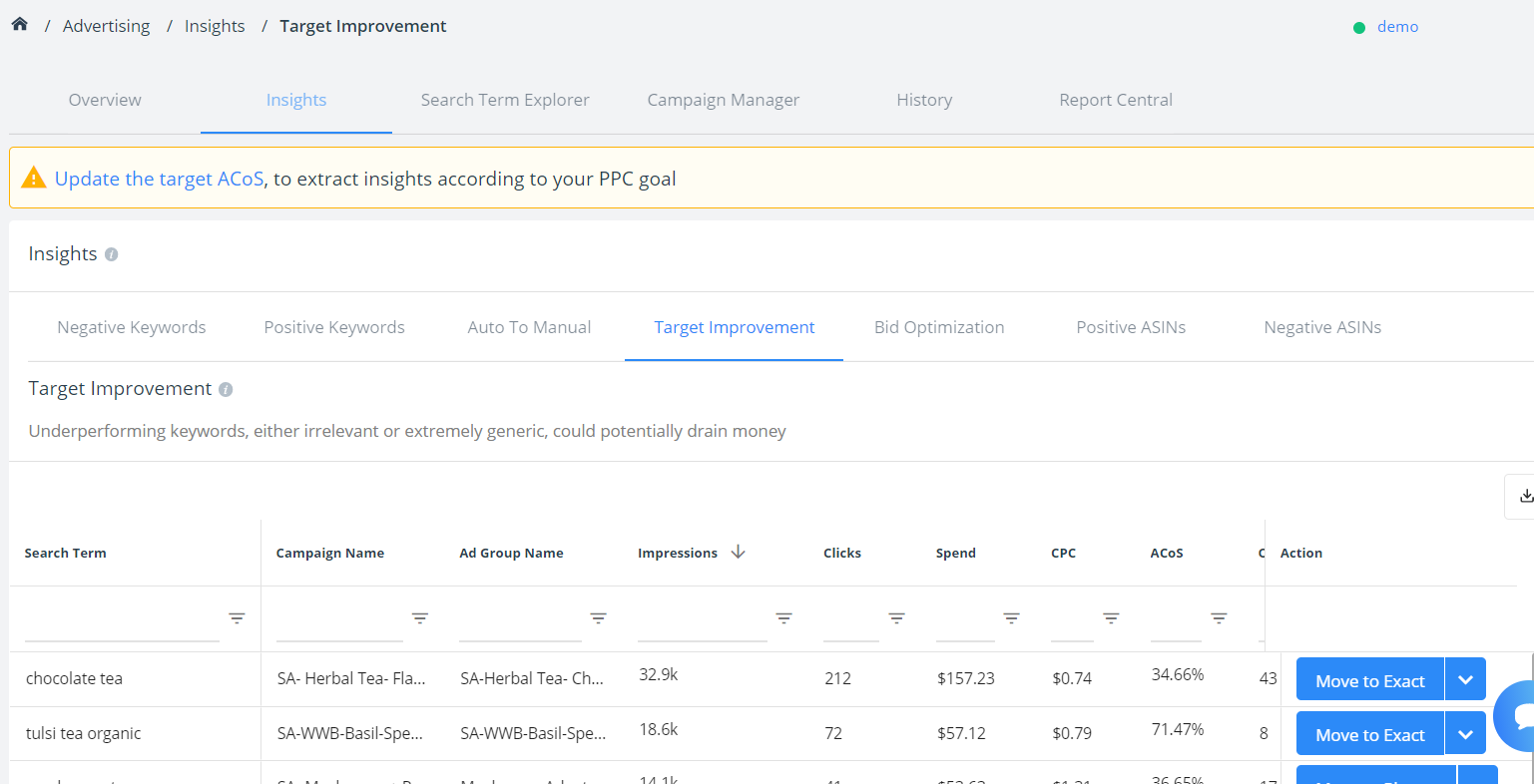Click Move to Exact for chocolate tea

tap(1369, 678)
